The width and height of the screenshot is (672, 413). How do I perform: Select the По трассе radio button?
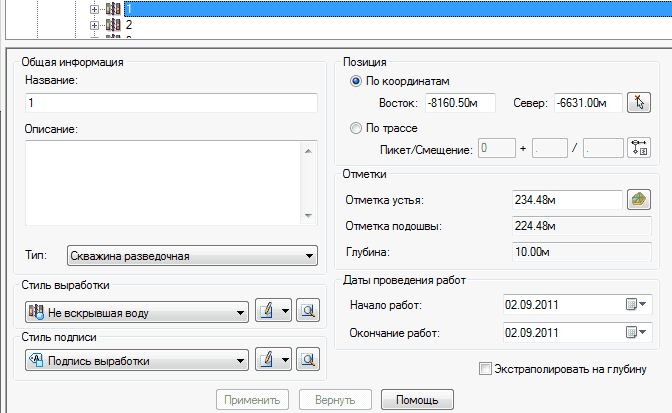pos(357,128)
